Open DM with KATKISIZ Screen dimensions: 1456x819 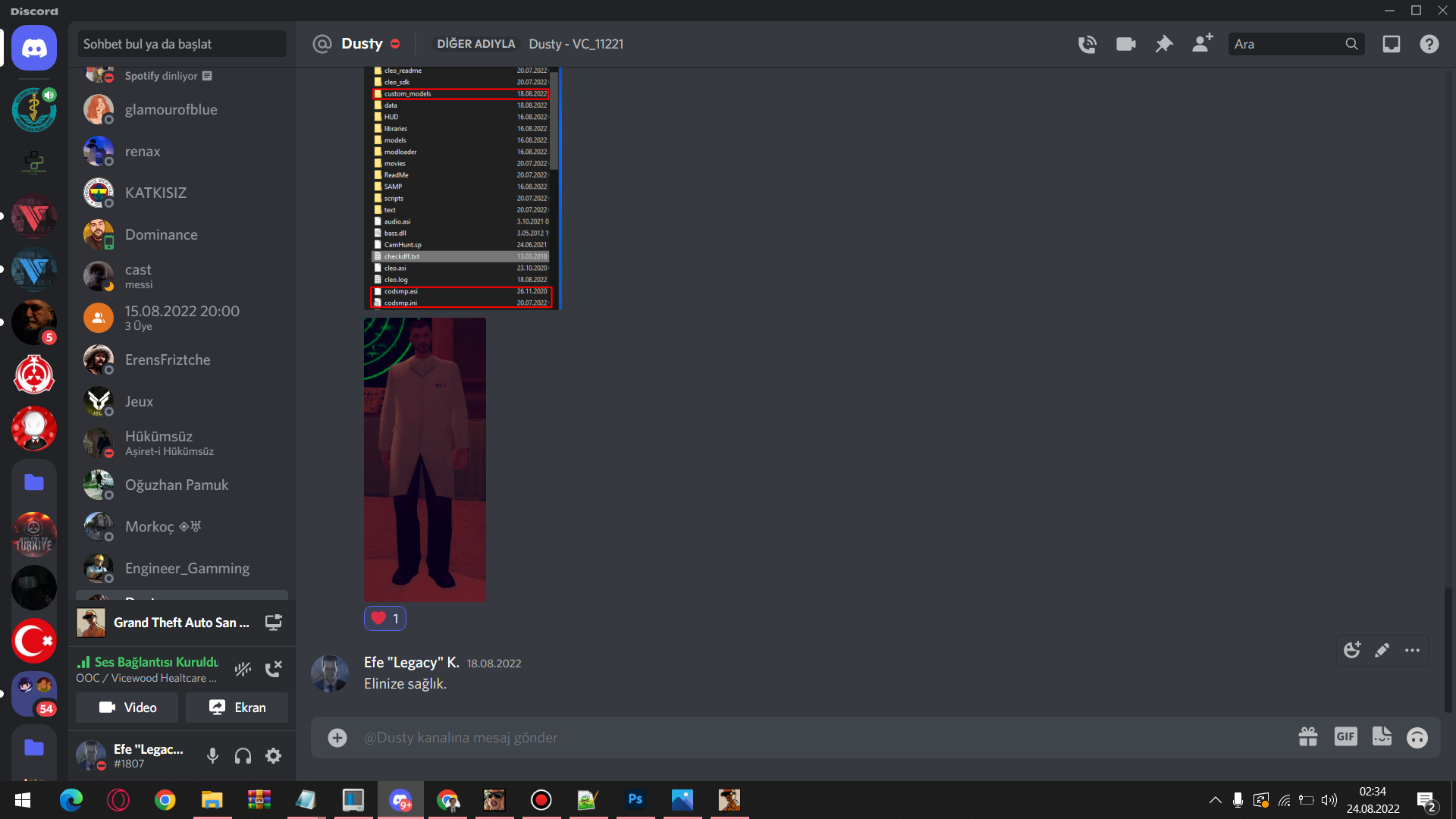pos(182,193)
